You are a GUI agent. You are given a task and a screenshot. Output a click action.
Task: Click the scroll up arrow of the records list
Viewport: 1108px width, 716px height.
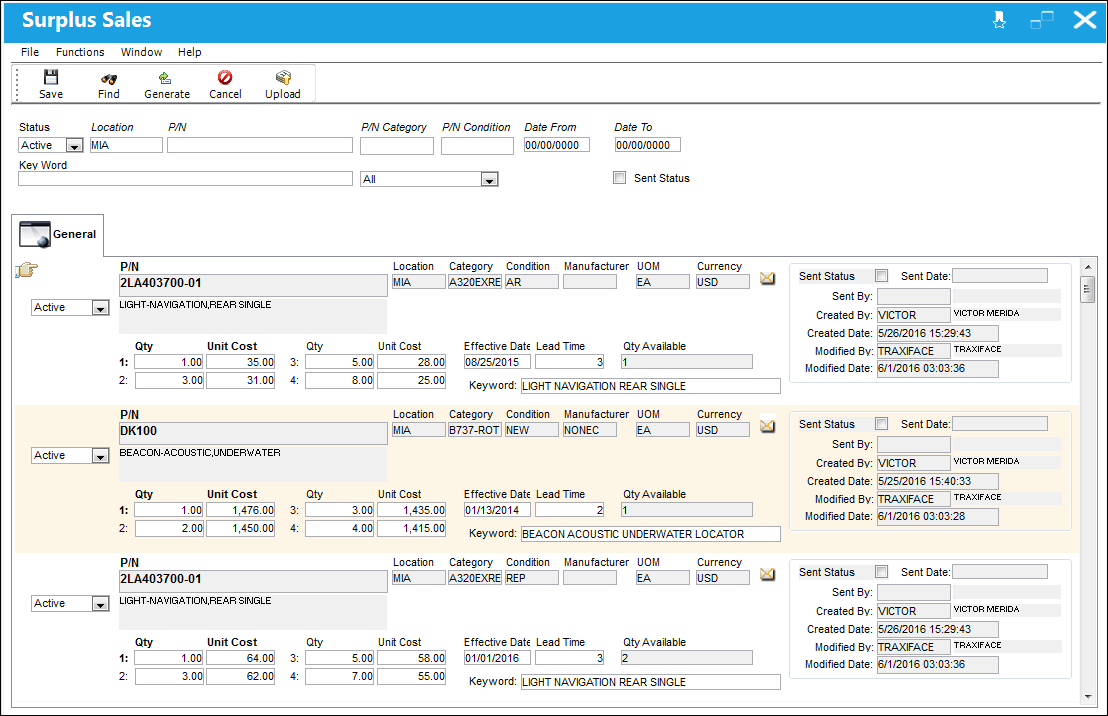(x=1088, y=267)
